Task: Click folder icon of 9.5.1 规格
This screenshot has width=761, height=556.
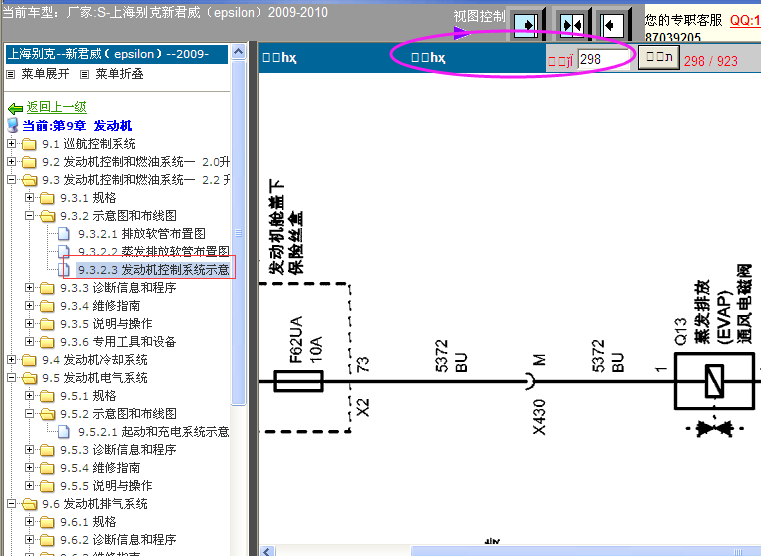Action: (x=47, y=396)
